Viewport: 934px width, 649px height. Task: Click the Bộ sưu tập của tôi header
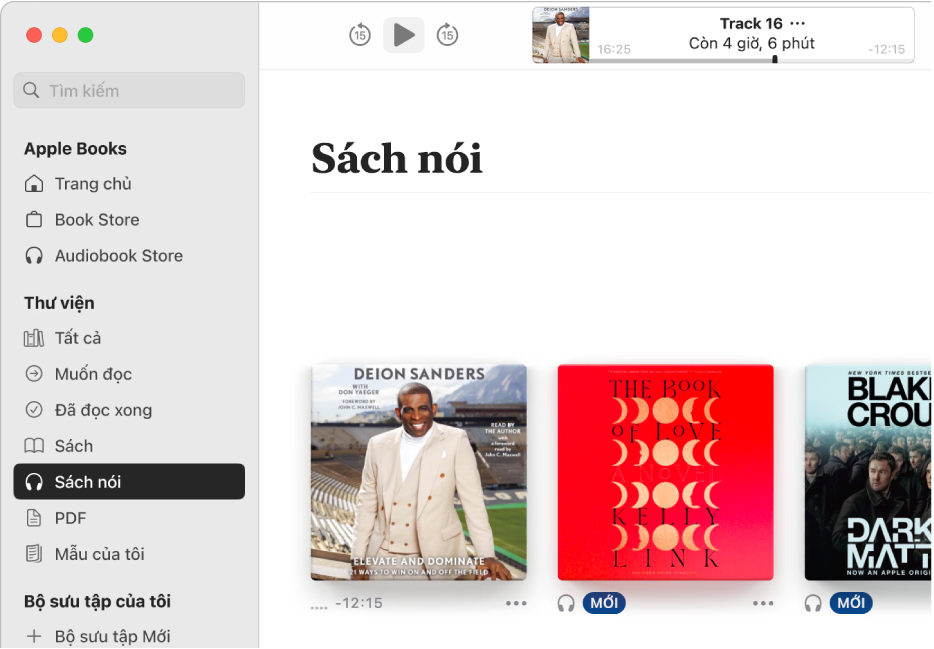97,601
